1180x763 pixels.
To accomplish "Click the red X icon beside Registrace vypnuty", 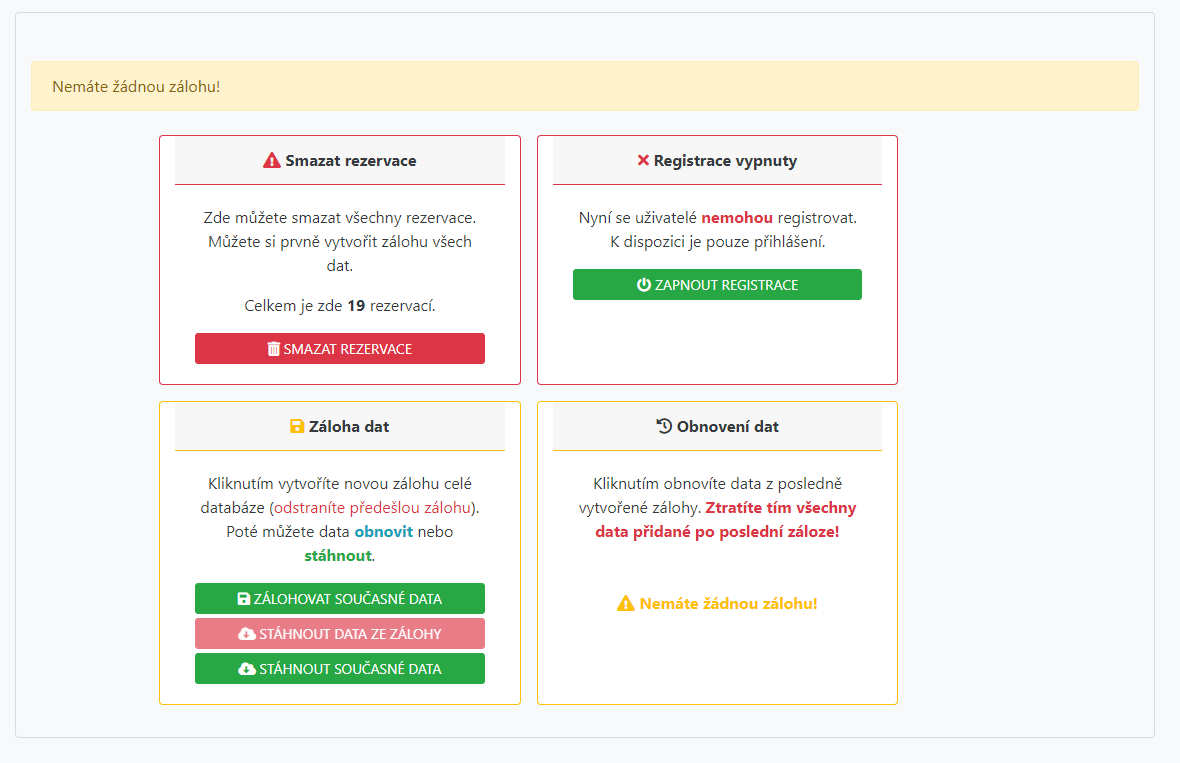I will point(643,160).
